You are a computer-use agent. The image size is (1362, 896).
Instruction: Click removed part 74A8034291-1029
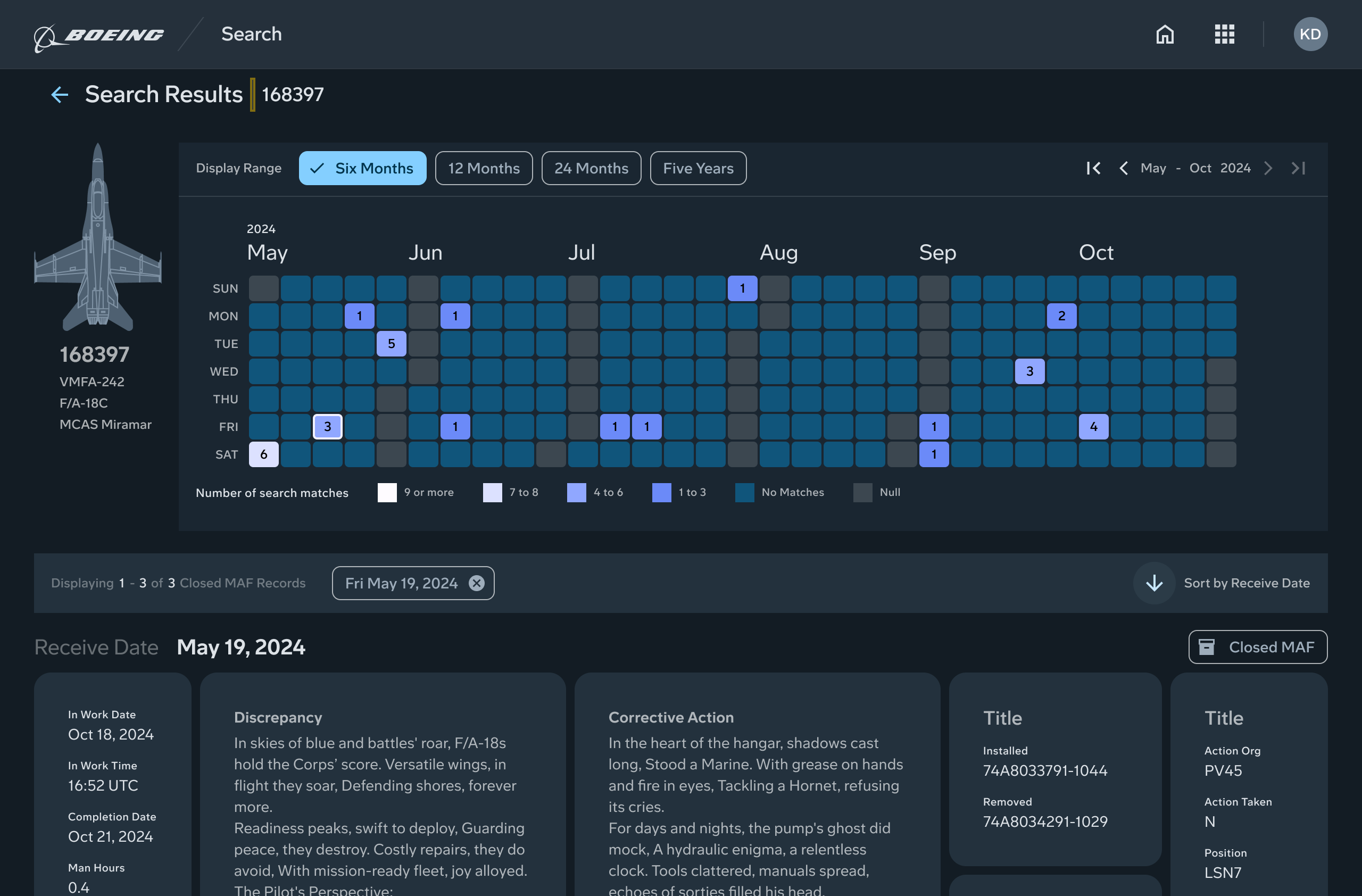click(x=1045, y=822)
